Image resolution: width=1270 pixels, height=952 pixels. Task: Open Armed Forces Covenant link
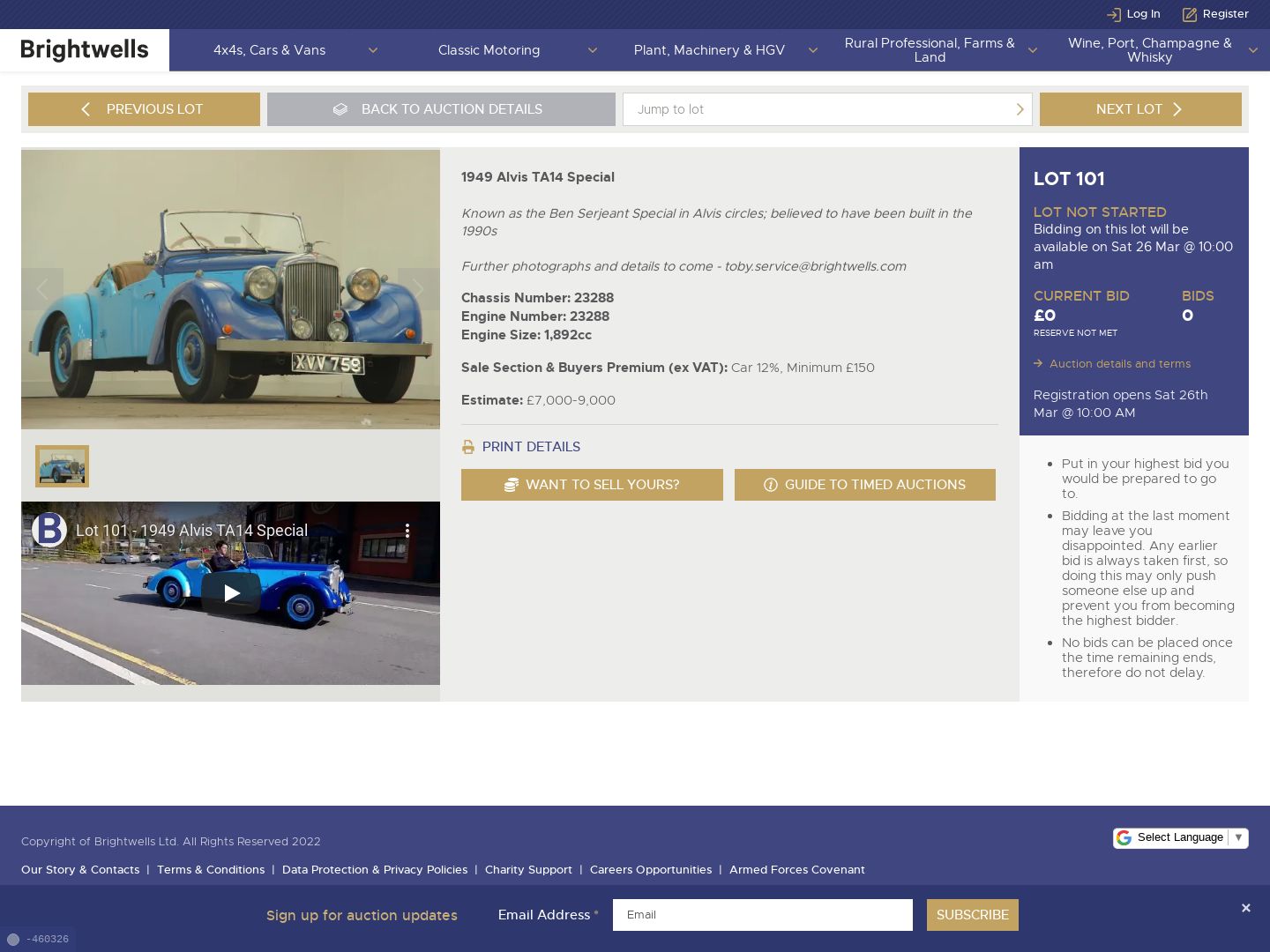pyautogui.click(x=797, y=870)
